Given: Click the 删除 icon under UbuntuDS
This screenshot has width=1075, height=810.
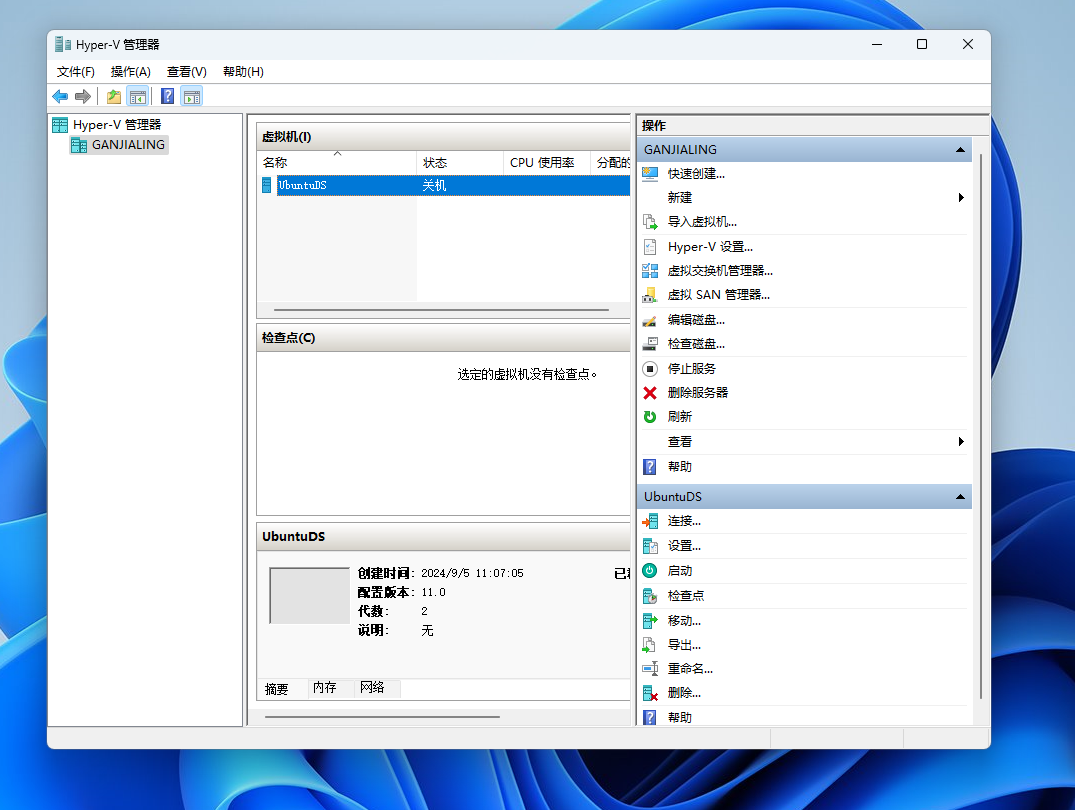Looking at the screenshot, I should (x=650, y=693).
